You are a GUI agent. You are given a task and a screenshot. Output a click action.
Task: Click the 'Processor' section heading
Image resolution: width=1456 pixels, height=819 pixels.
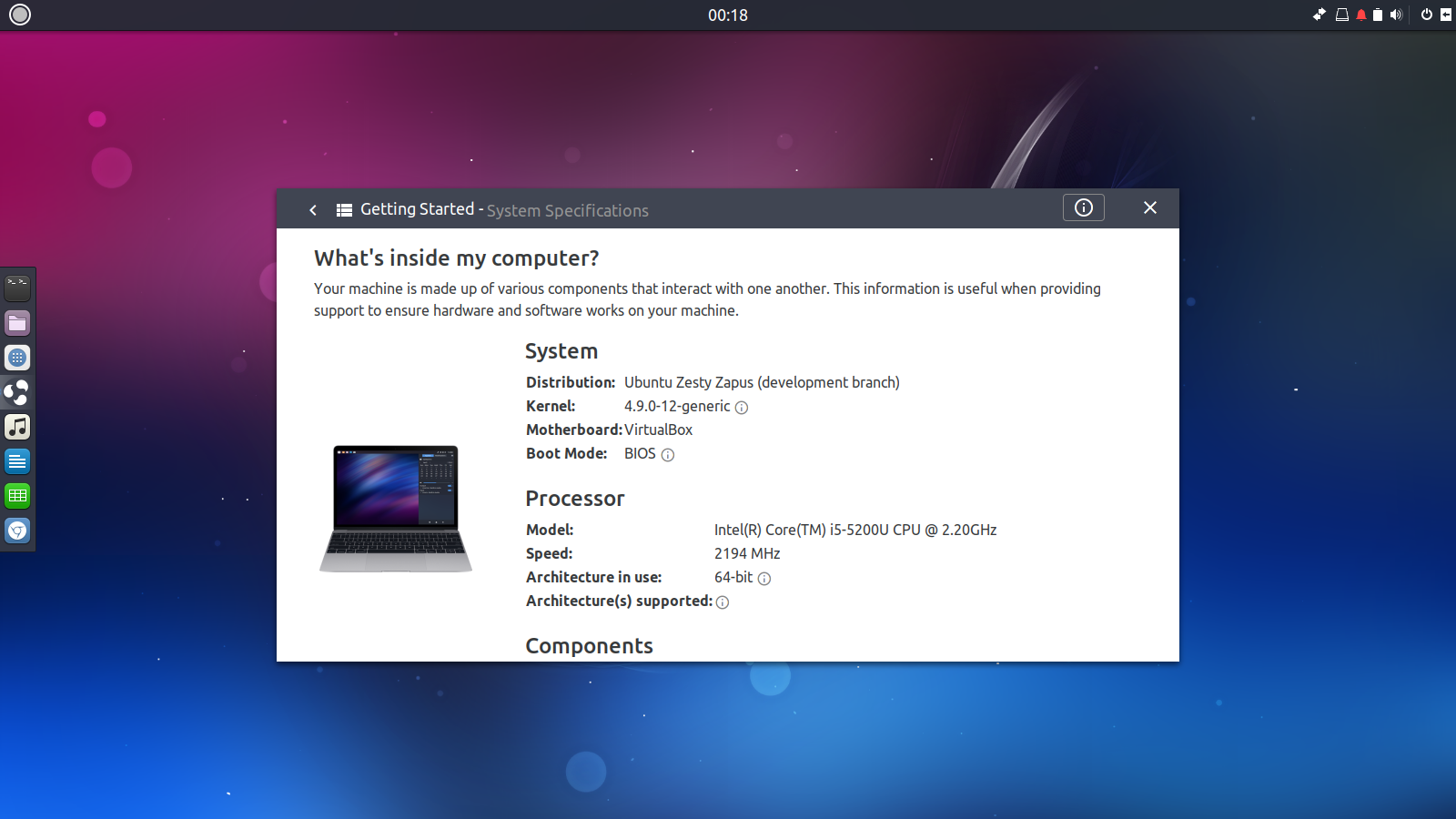pos(575,499)
